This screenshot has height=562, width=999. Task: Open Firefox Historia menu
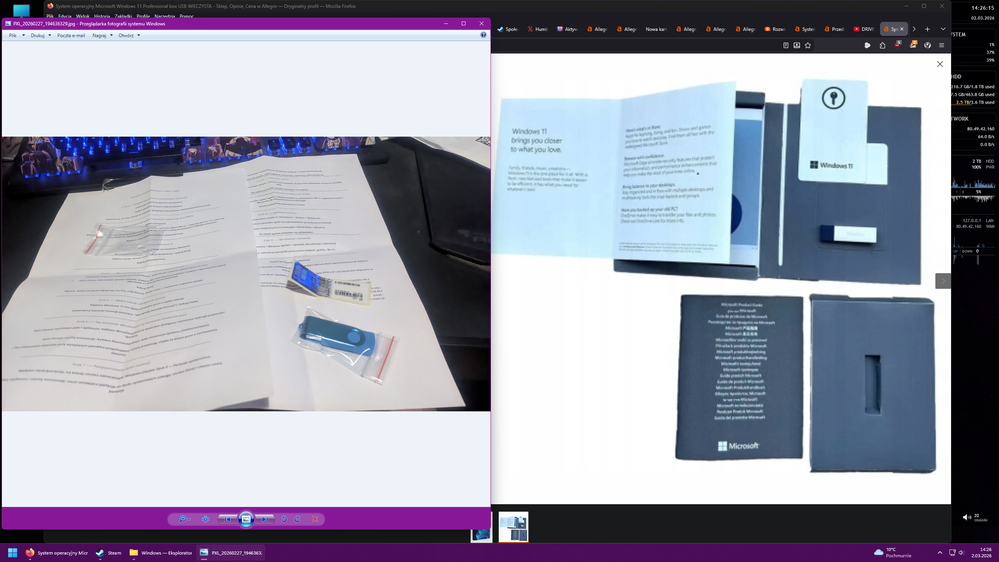pos(102,17)
